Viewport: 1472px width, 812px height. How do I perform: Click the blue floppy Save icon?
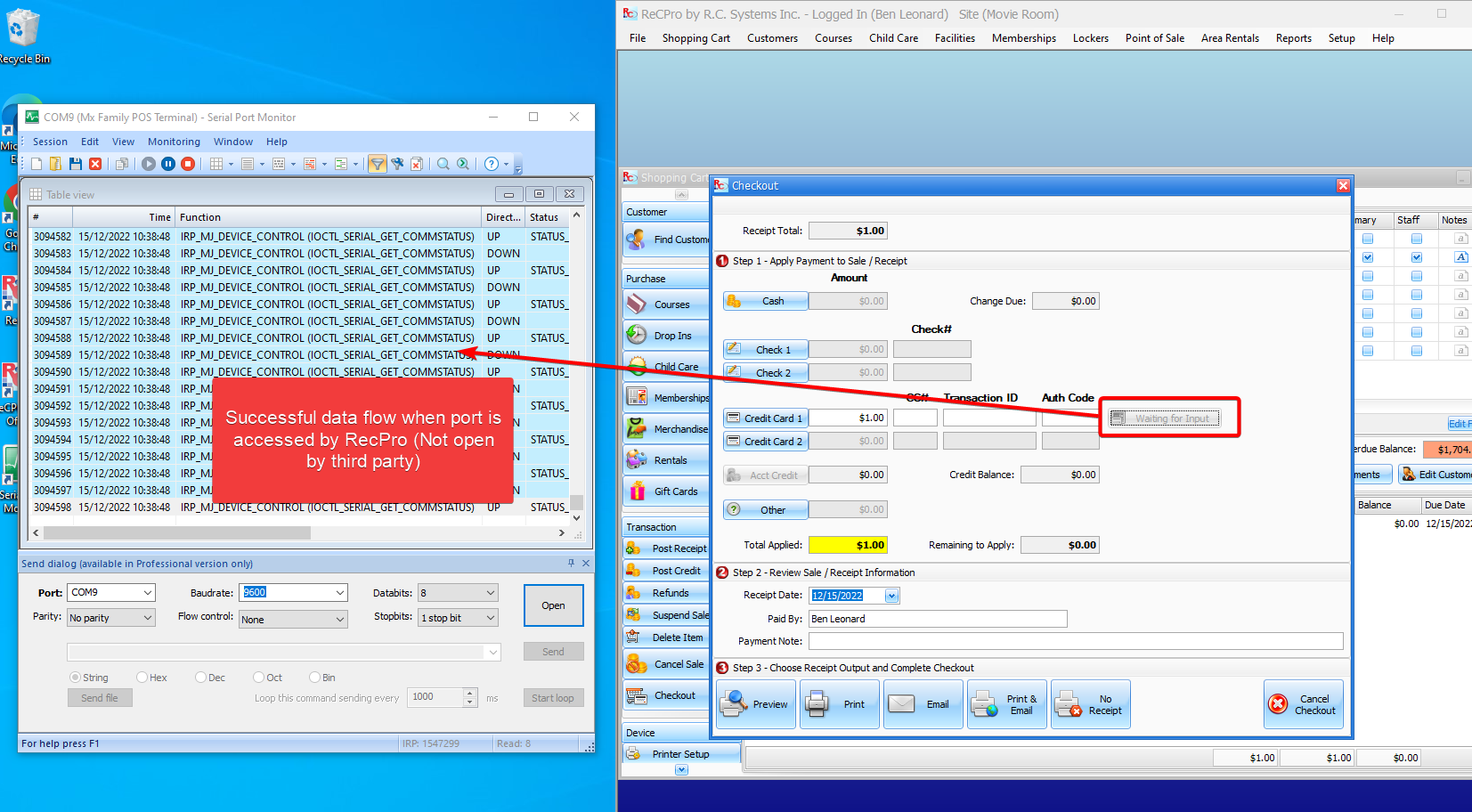coord(76,164)
